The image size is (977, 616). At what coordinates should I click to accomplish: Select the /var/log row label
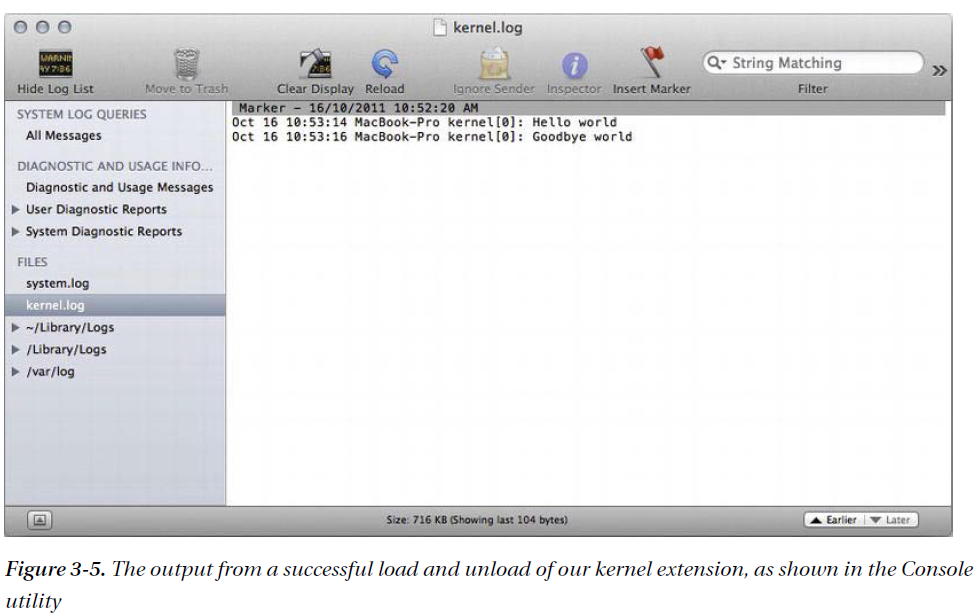50,371
